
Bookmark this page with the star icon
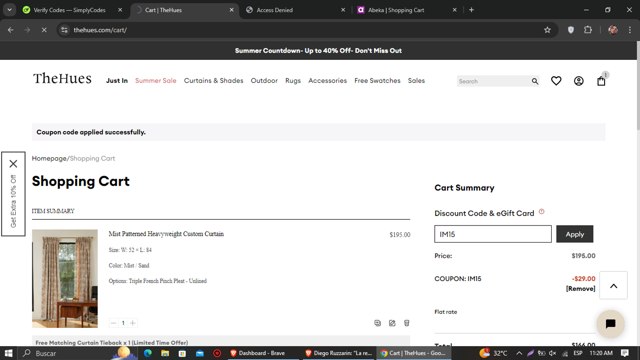(547, 30)
